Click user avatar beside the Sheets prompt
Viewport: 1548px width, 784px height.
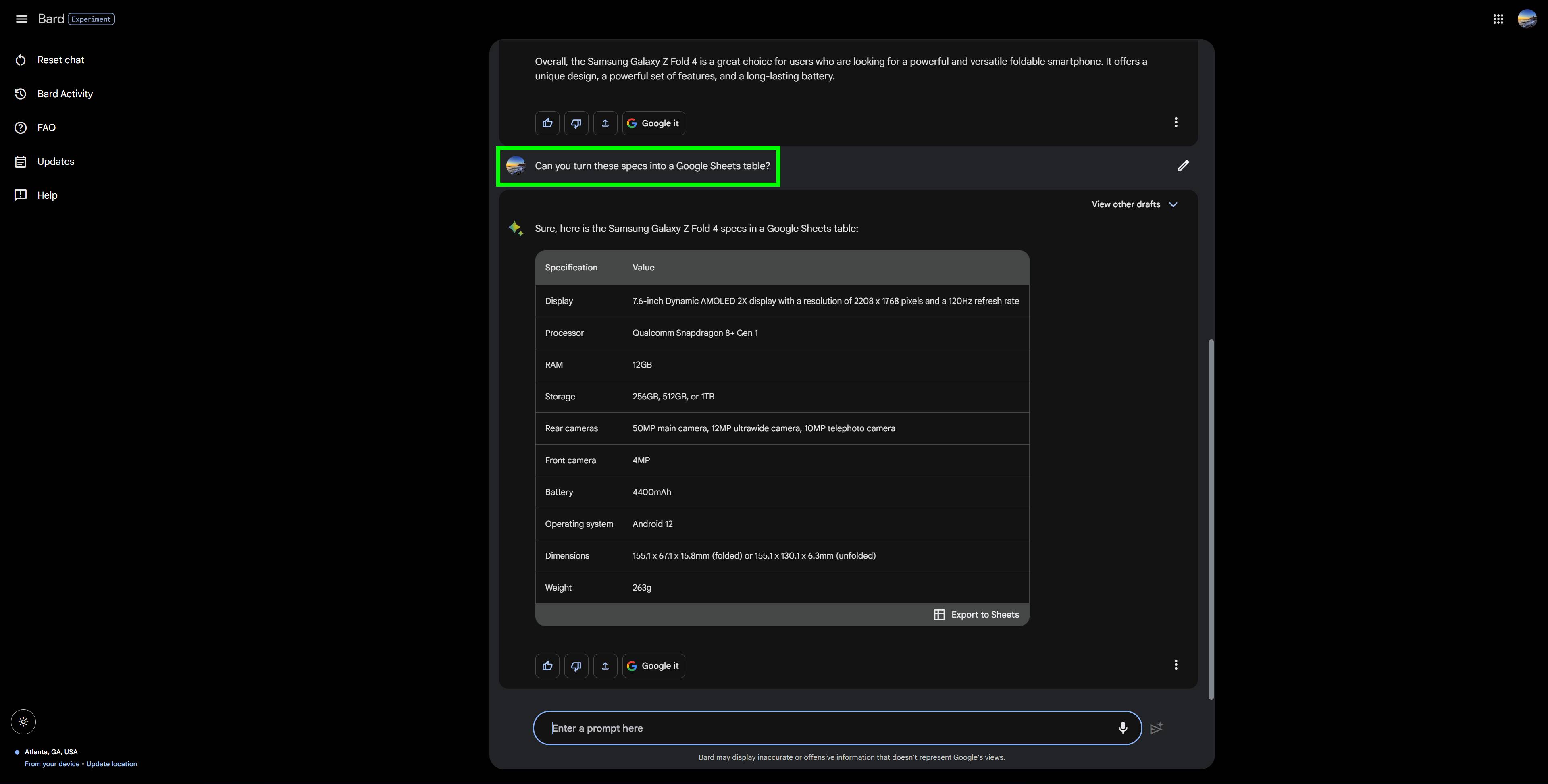point(516,166)
